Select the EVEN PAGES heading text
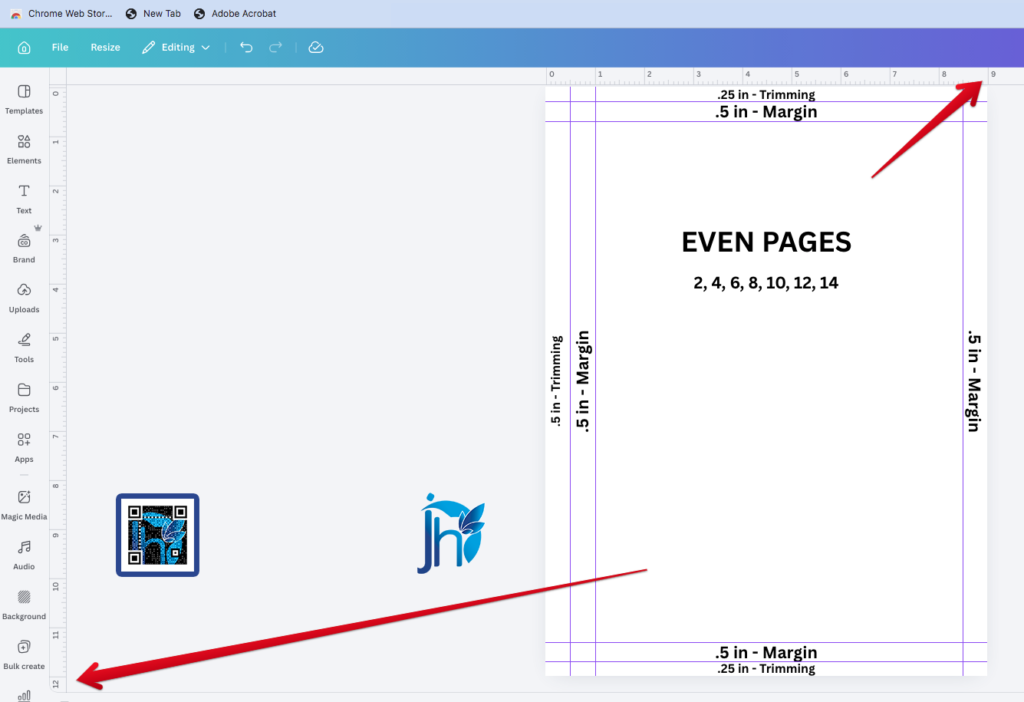The image size is (1024, 702). pos(766,242)
